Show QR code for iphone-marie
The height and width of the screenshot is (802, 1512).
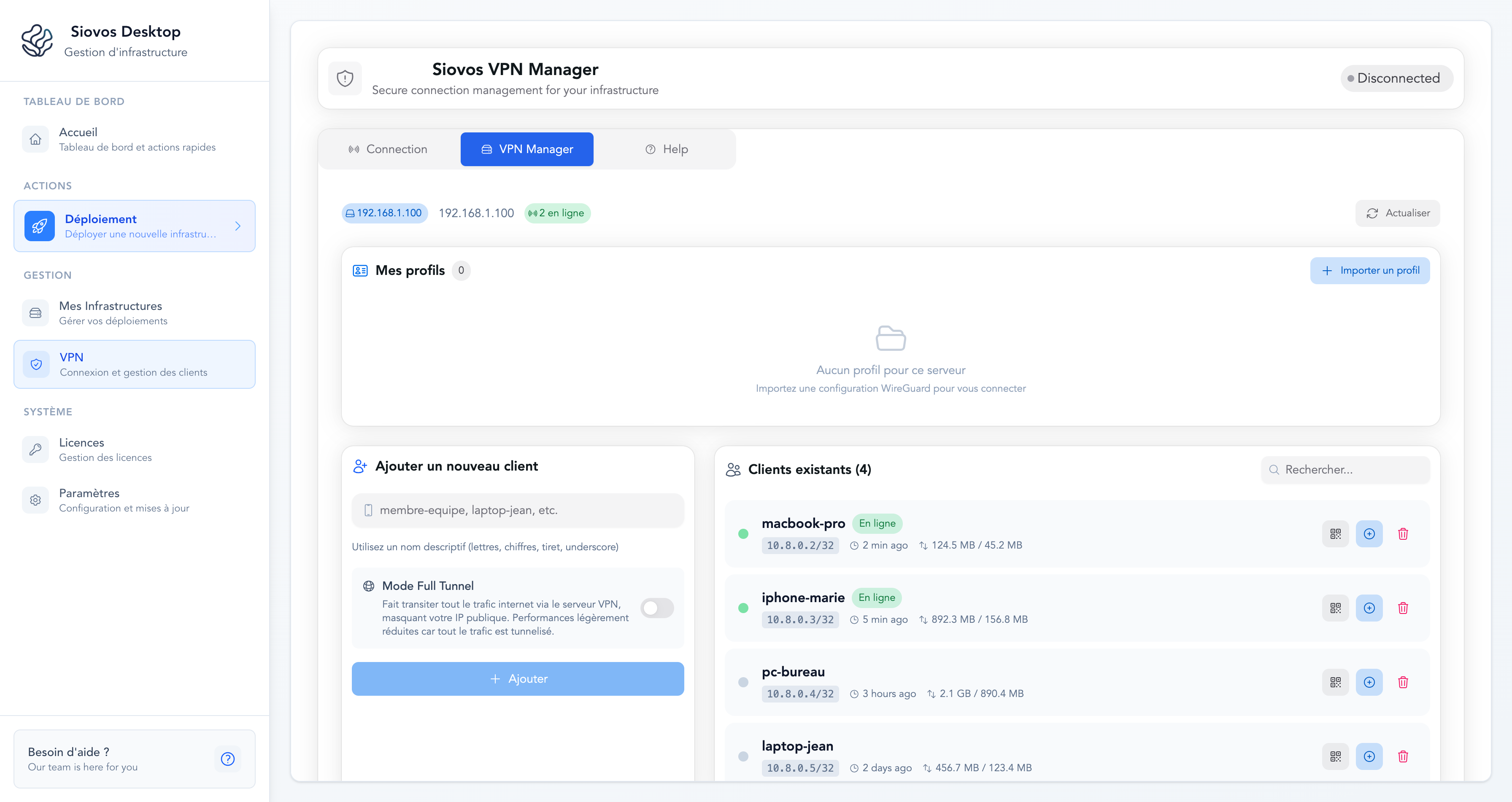1335,608
